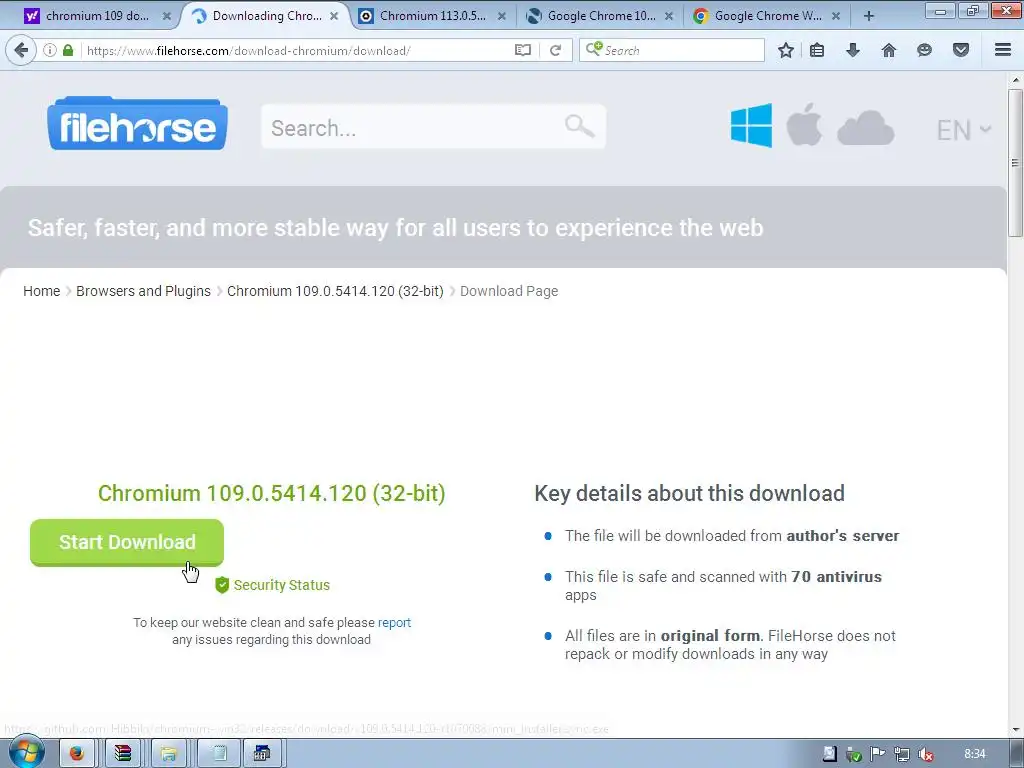Image resolution: width=1024 pixels, height=768 pixels.
Task: Go to Home breadcrumb link
Action: (42, 291)
